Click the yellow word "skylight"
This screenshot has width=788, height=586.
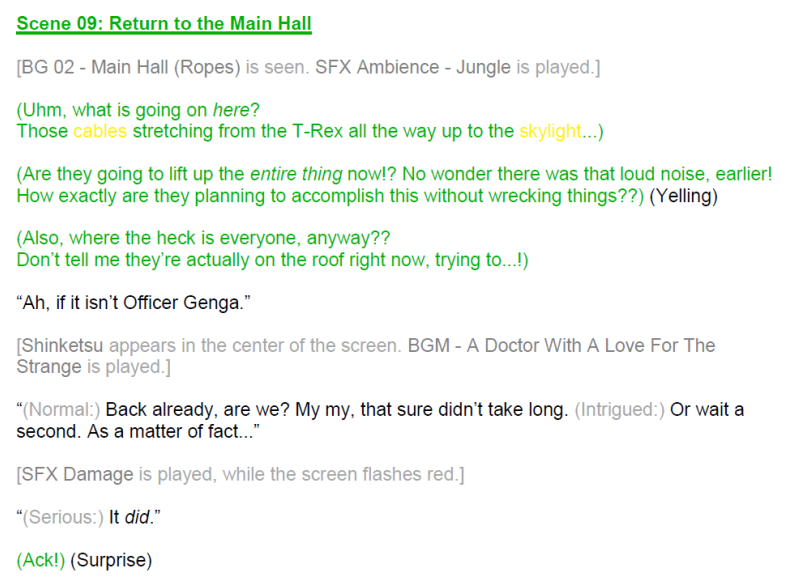[x=550, y=131]
